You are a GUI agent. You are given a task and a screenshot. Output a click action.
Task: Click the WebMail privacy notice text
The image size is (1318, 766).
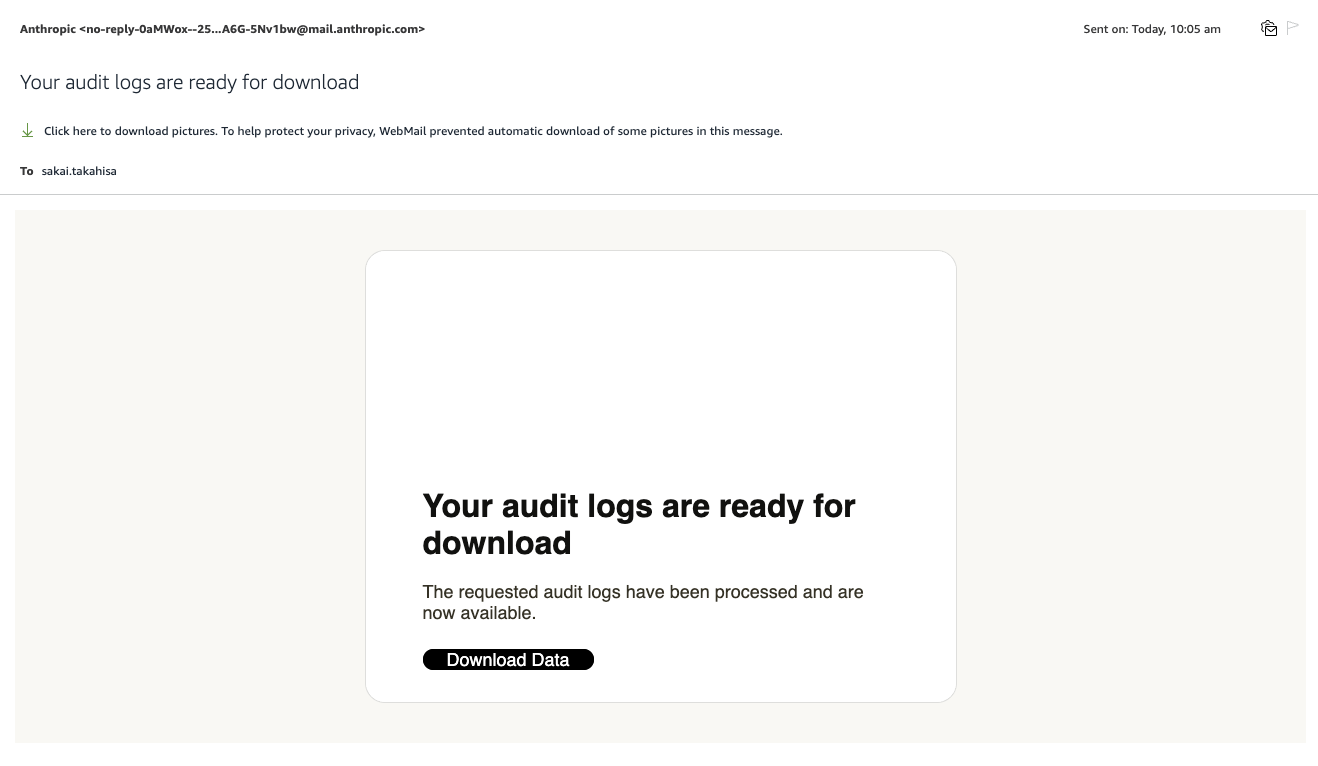(500, 131)
